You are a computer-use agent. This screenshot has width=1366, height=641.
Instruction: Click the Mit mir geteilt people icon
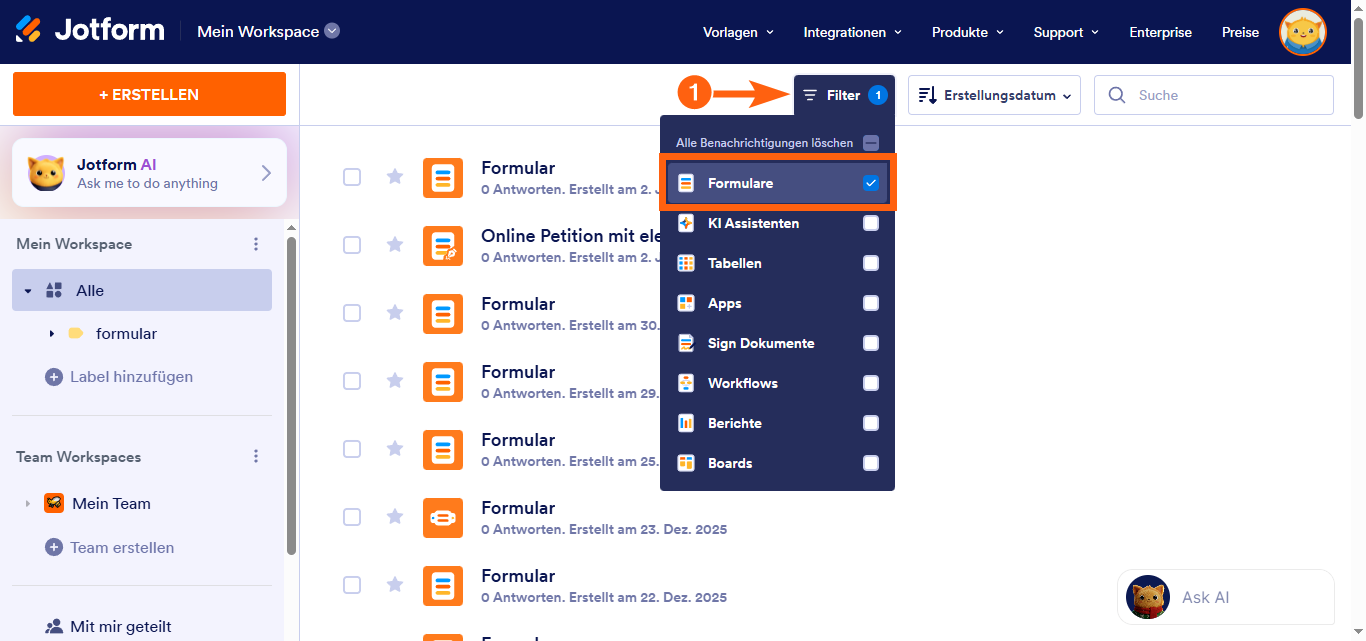54,627
